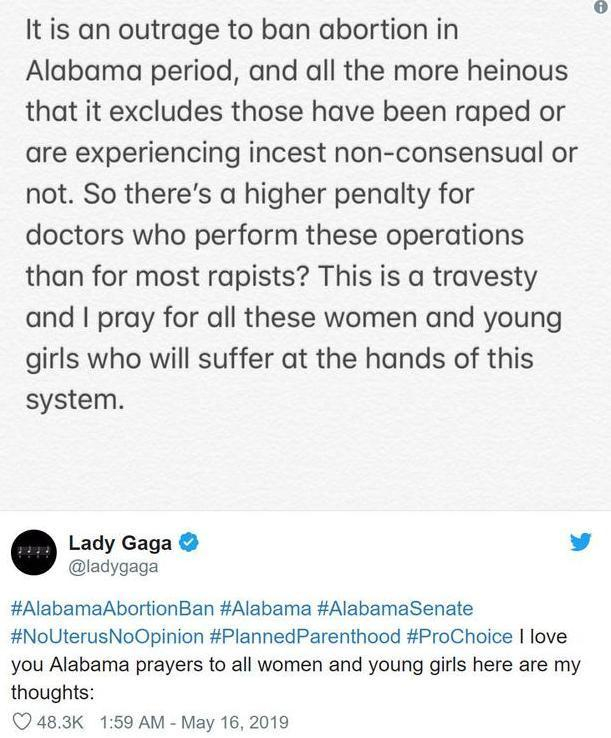Open Lady Gaga's profile avatar
The image size is (611, 738).
point(36,555)
